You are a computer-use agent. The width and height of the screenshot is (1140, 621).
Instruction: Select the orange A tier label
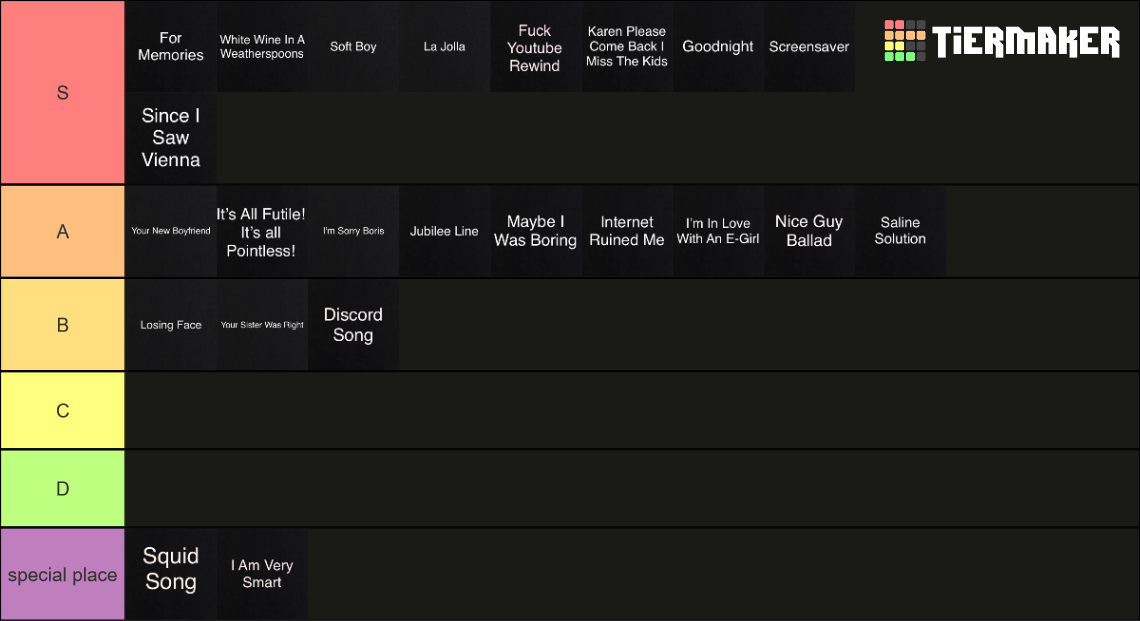63,231
